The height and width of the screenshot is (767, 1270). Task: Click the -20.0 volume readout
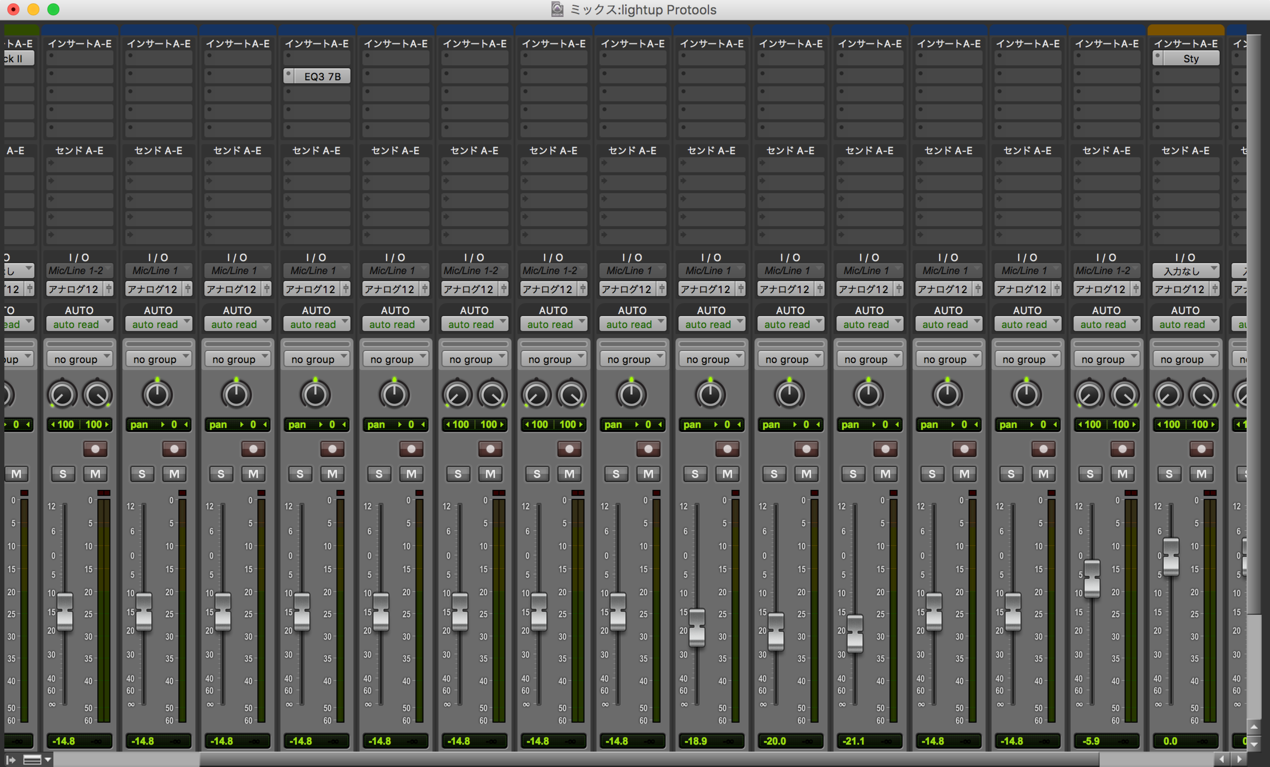790,741
